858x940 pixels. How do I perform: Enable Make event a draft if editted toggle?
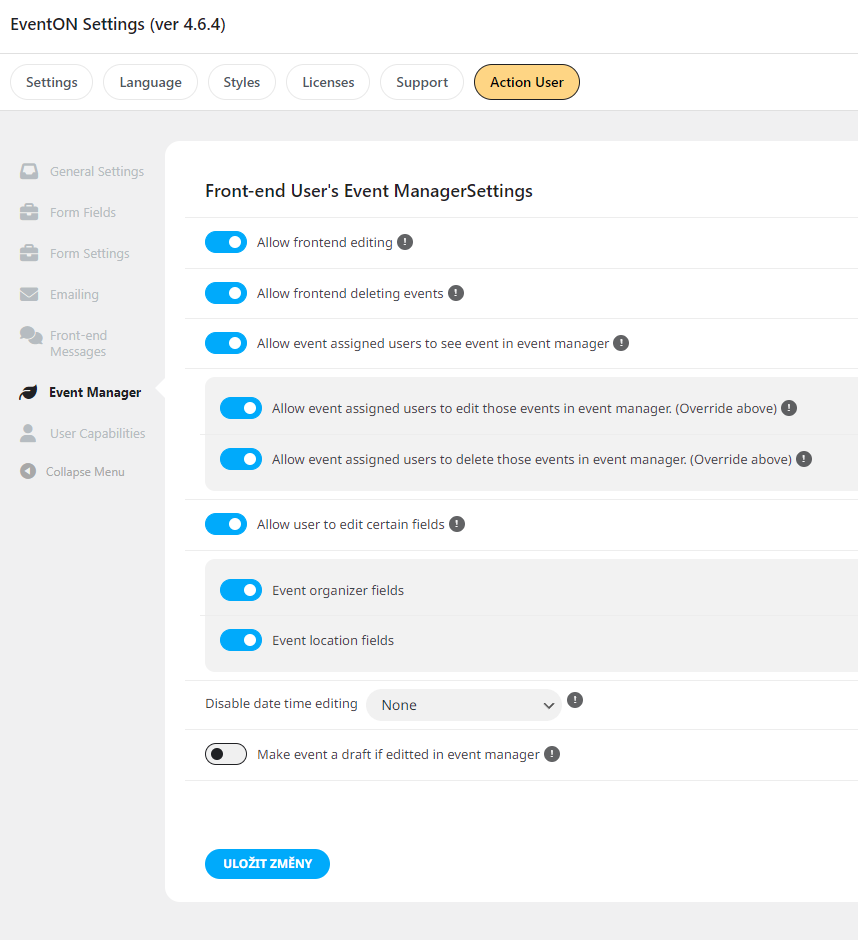226,754
